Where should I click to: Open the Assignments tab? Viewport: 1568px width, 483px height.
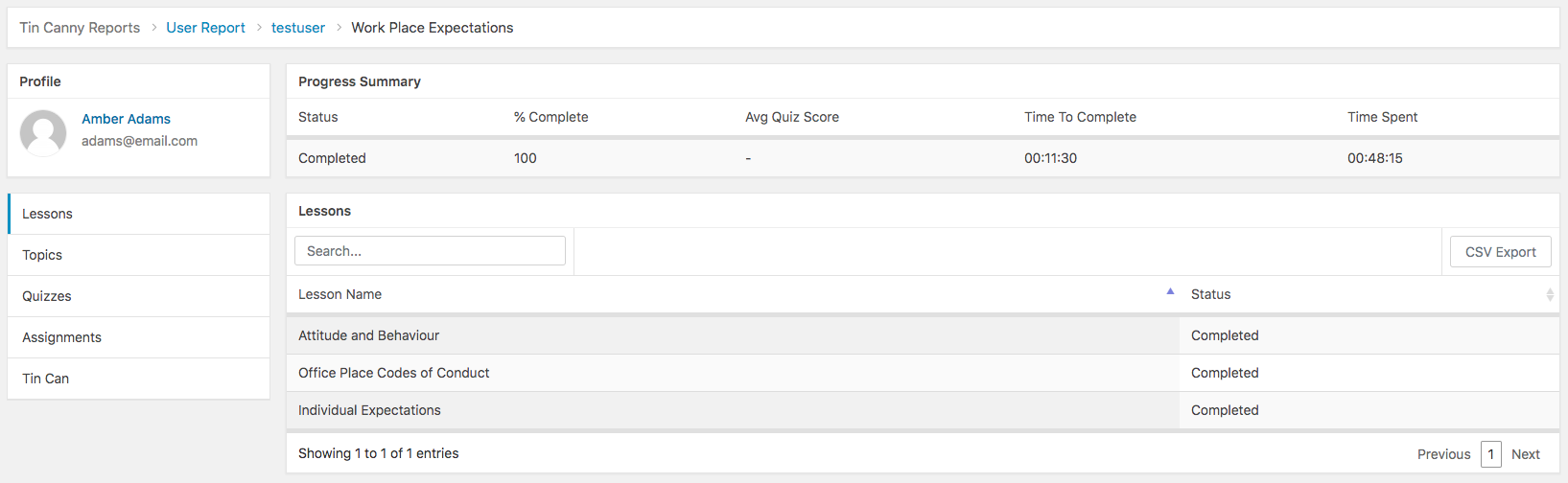(x=62, y=337)
